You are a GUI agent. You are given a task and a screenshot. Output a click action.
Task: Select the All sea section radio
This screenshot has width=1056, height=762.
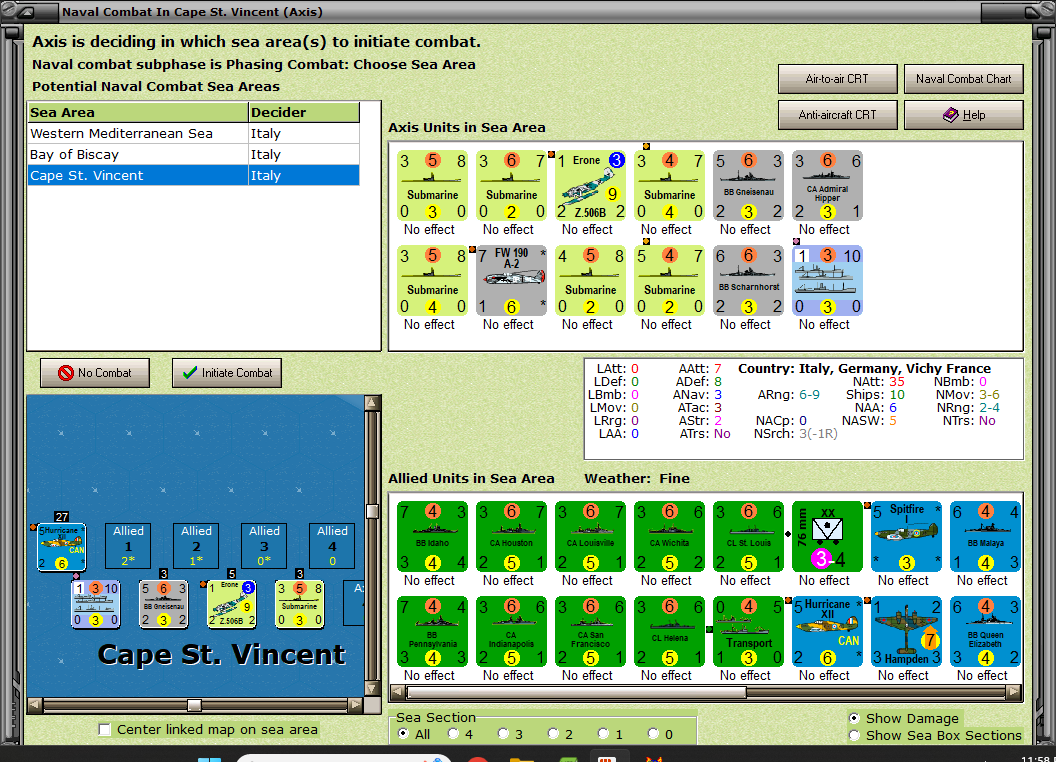point(403,733)
